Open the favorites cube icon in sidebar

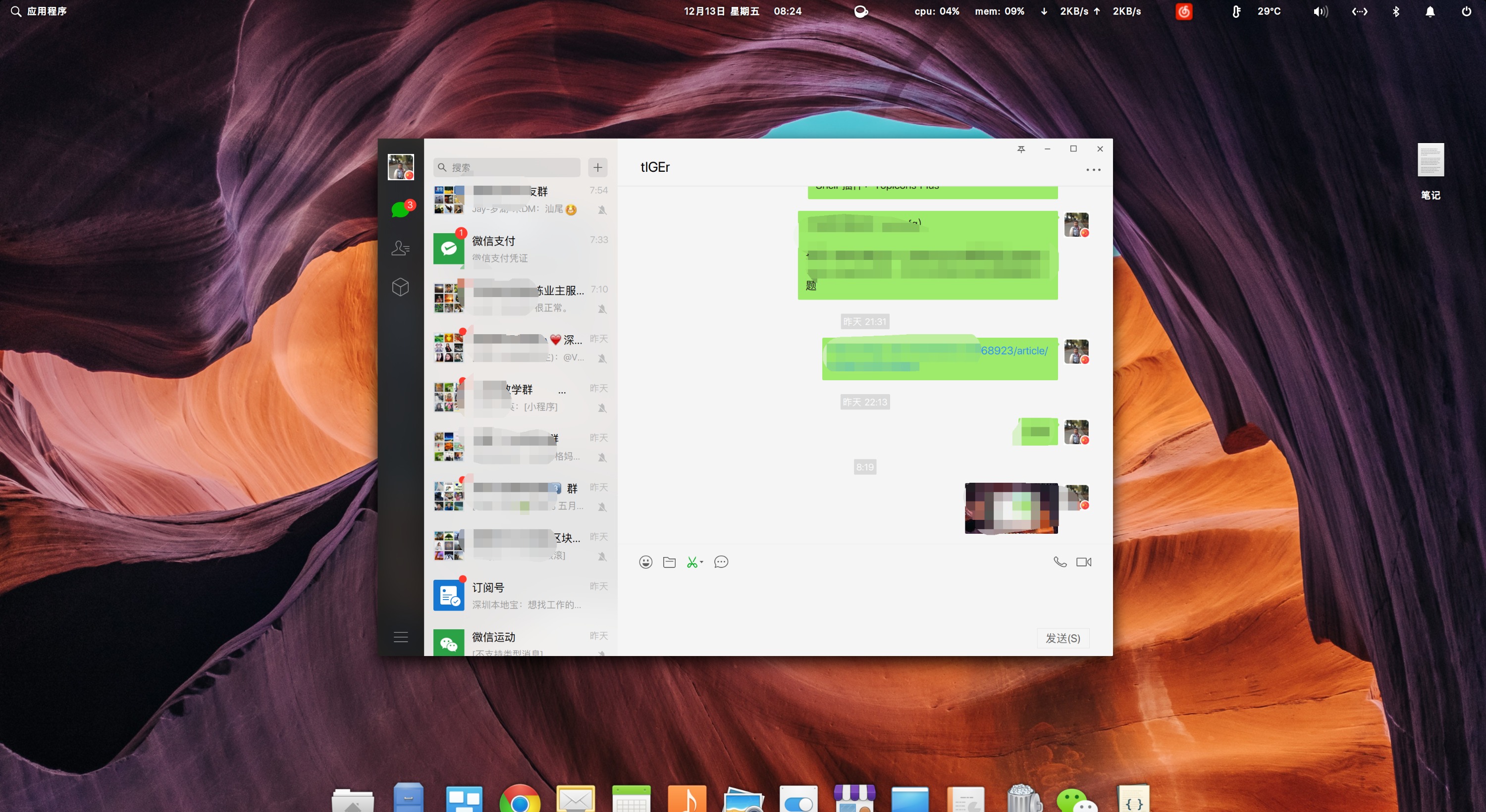tap(400, 287)
